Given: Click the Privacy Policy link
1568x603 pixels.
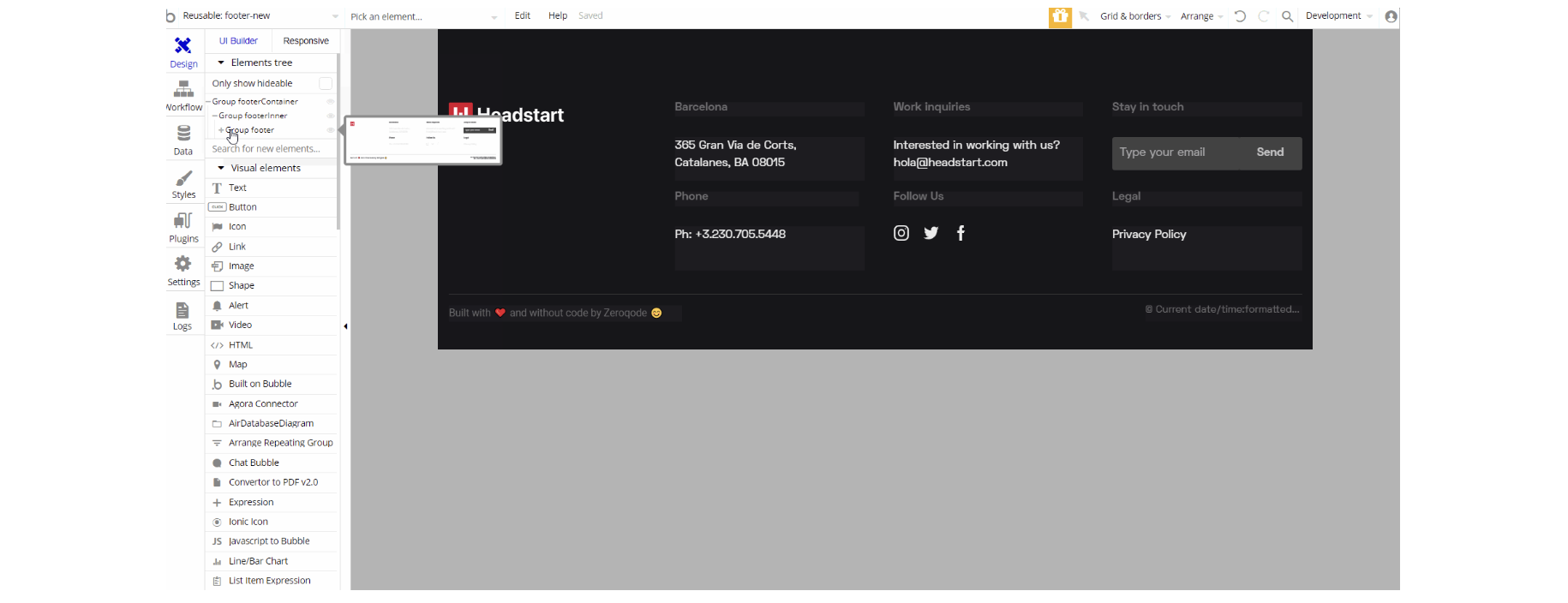Looking at the screenshot, I should [1149, 234].
